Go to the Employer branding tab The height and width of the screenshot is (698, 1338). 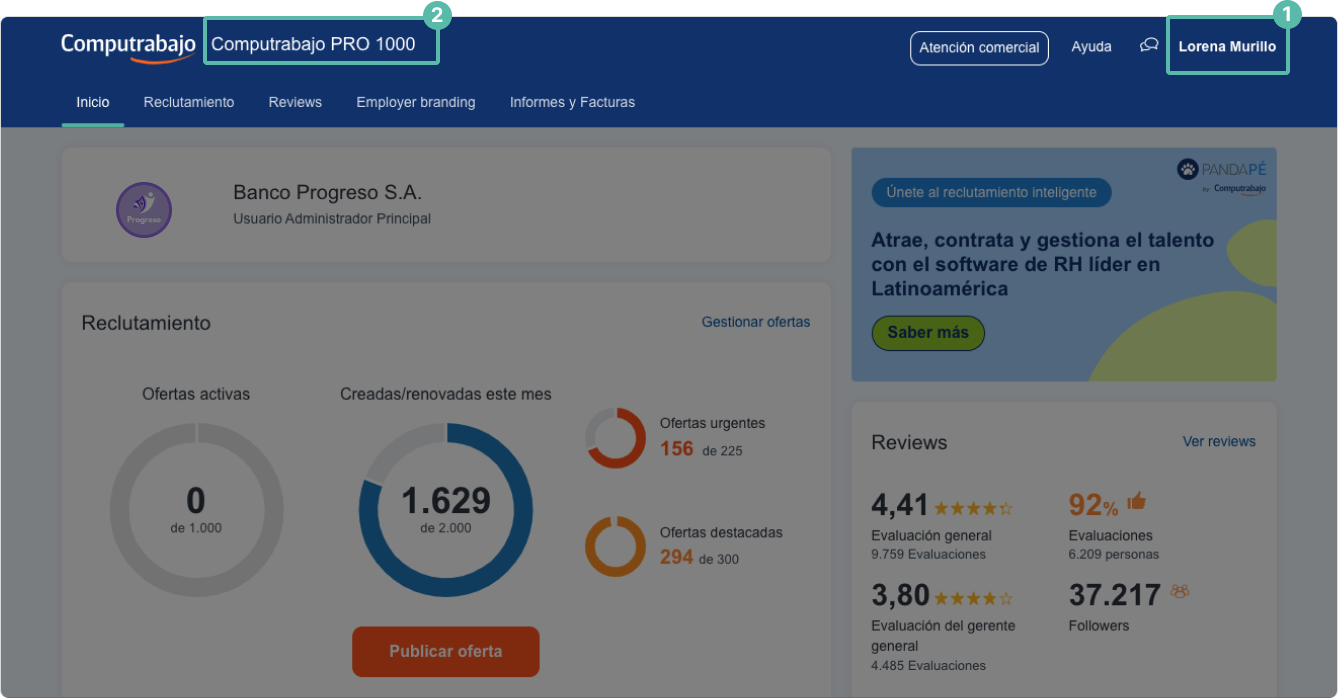(x=416, y=102)
